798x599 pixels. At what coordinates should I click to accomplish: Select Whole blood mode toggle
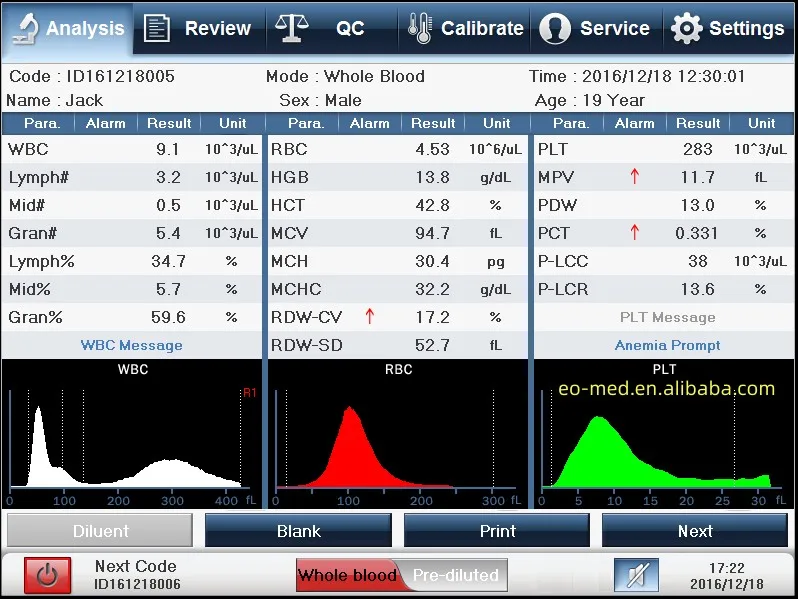pos(348,575)
